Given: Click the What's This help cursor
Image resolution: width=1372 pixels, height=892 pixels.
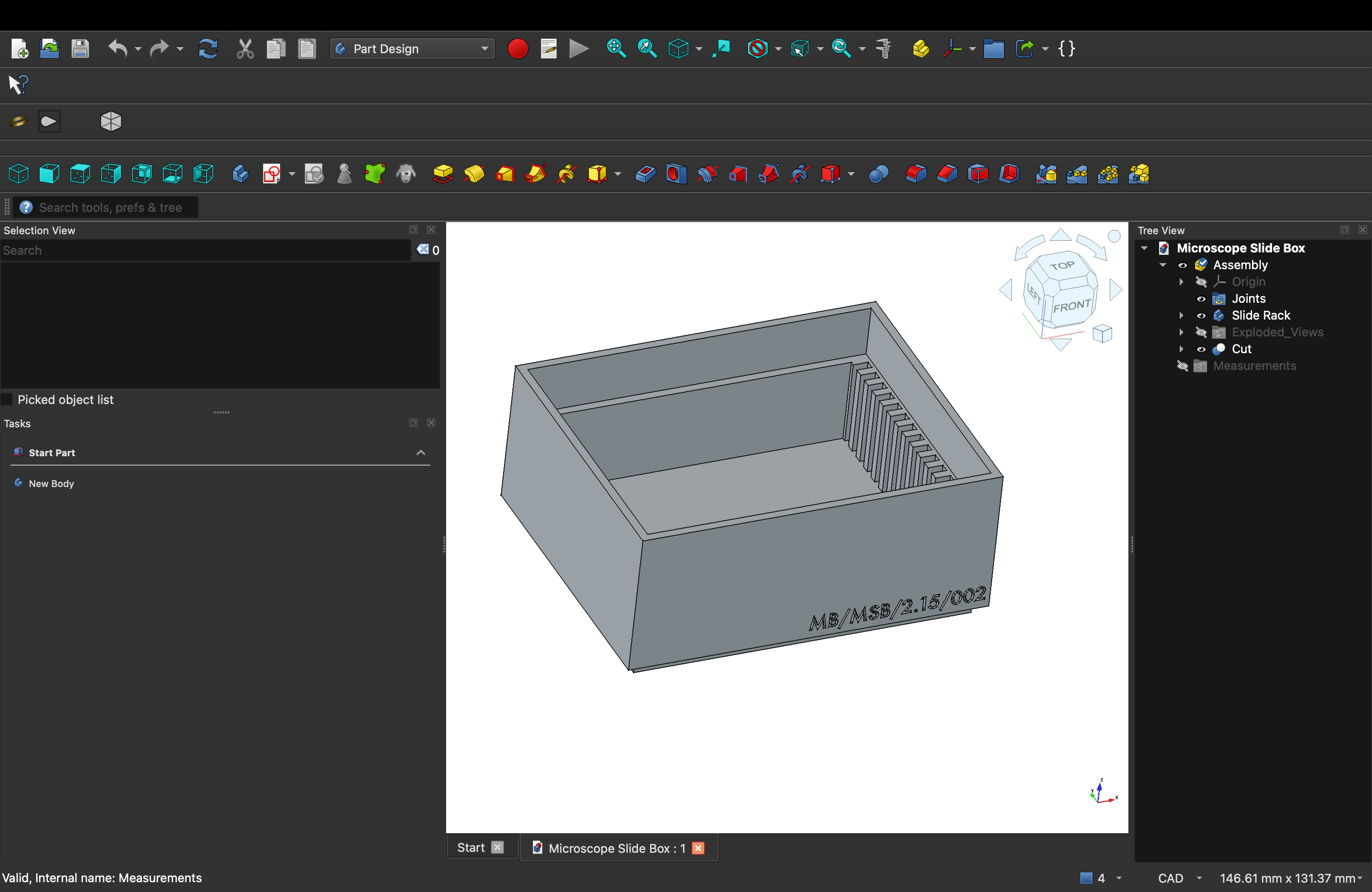Looking at the screenshot, I should 19,85.
